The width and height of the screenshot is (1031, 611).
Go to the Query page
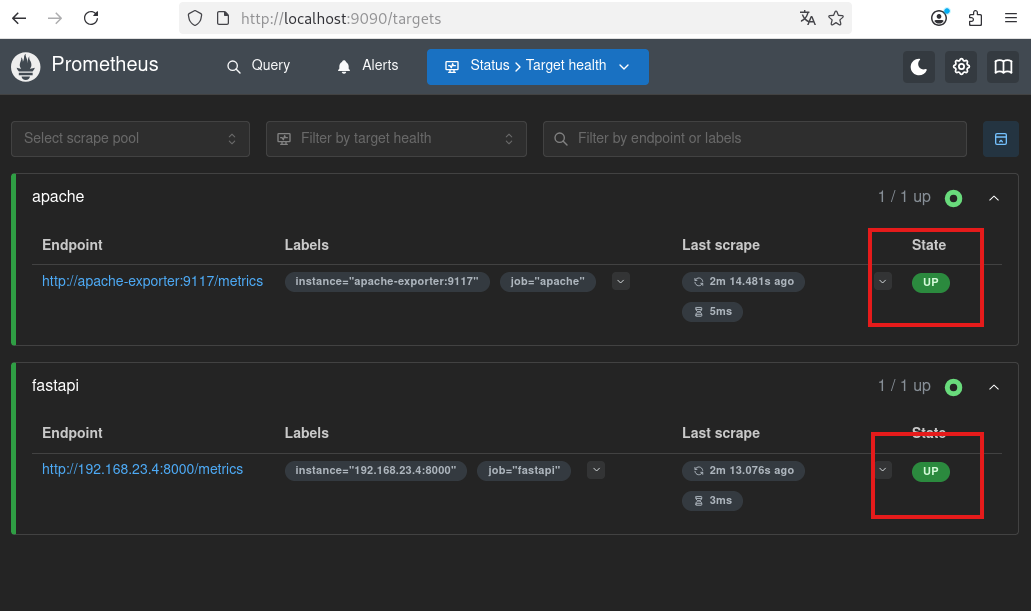(x=258, y=66)
